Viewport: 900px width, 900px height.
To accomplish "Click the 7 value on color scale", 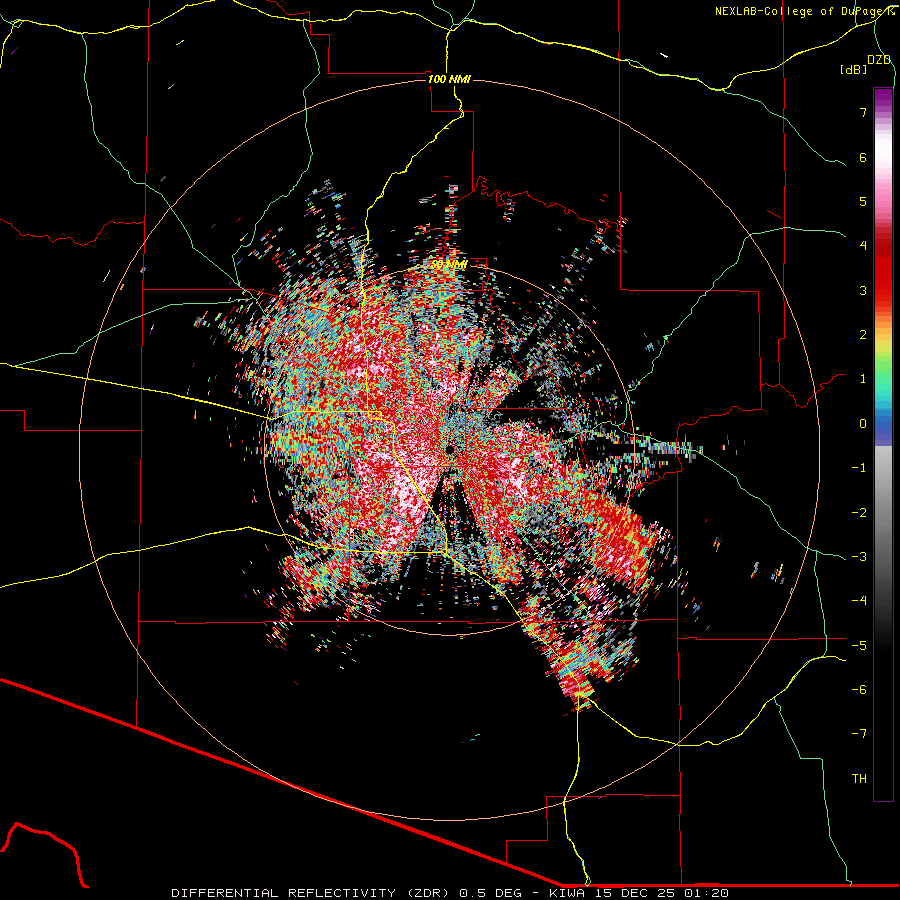I will pos(863,112).
